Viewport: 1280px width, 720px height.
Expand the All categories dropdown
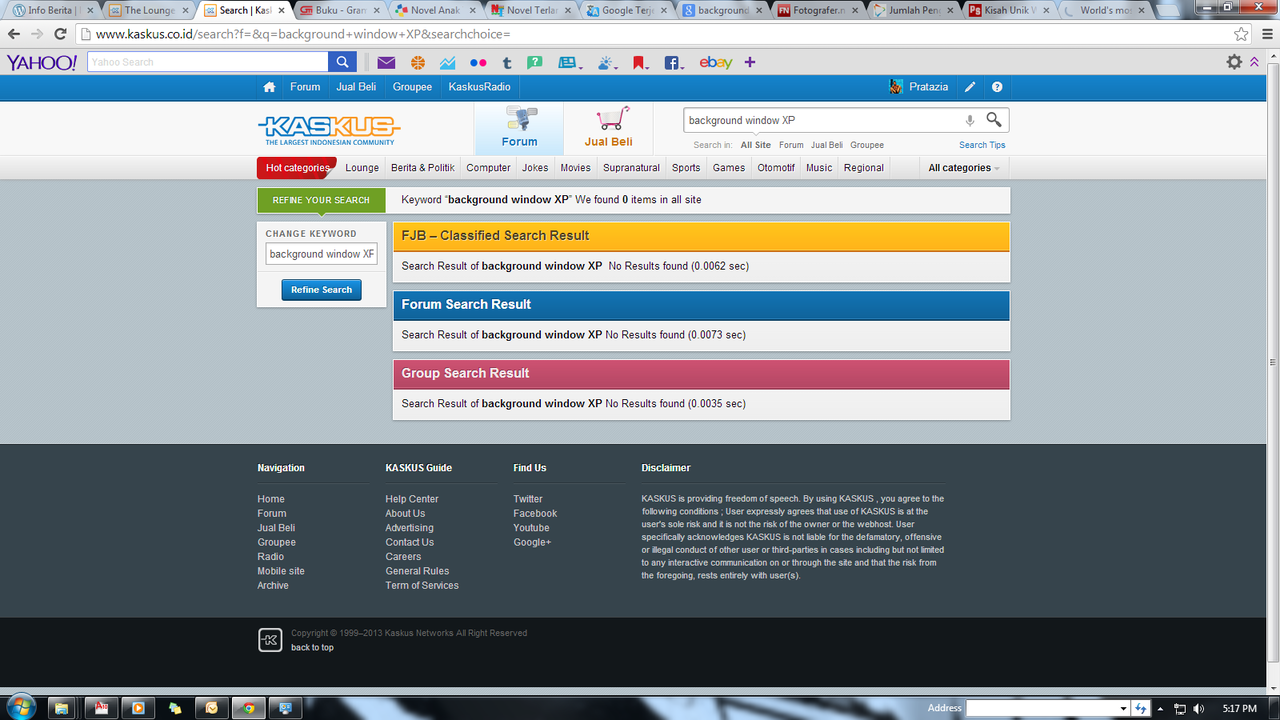963,168
